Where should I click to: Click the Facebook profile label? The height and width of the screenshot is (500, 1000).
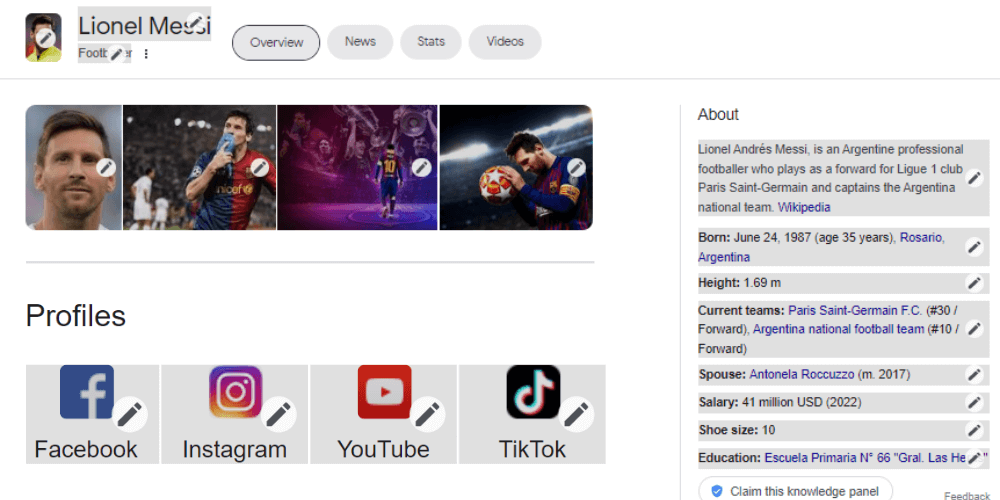86,449
